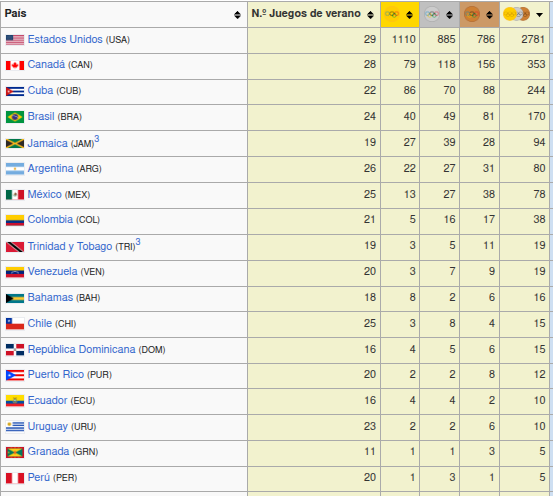Viewport: 553px width, 496px height.
Task: Open the Estados Unidos link
Action: pos(65,39)
